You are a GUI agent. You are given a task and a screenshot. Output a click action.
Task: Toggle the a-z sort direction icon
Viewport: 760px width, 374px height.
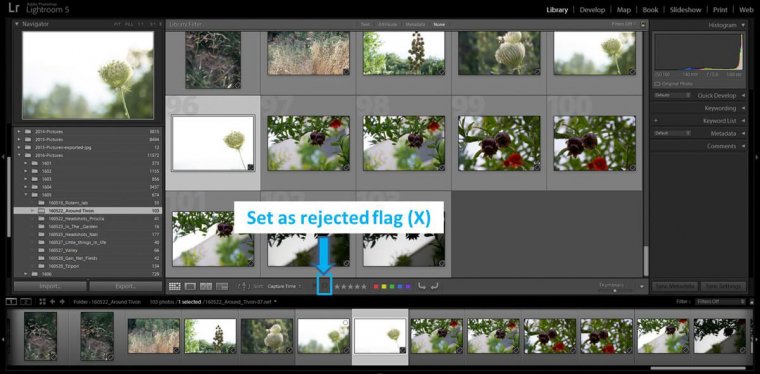coord(244,286)
